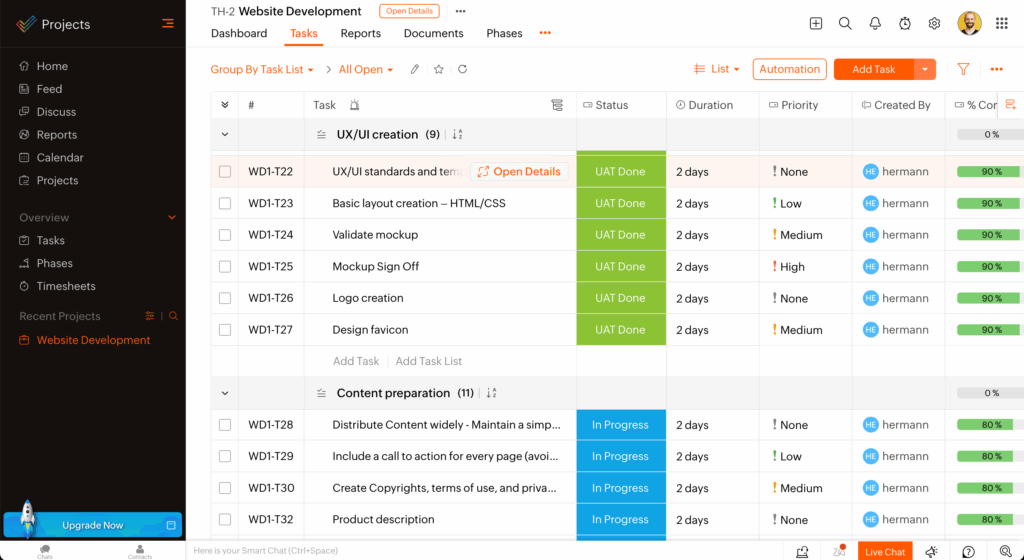Edit view with the pencil icon
Viewport: 1024px width, 560px height.
[415, 69]
